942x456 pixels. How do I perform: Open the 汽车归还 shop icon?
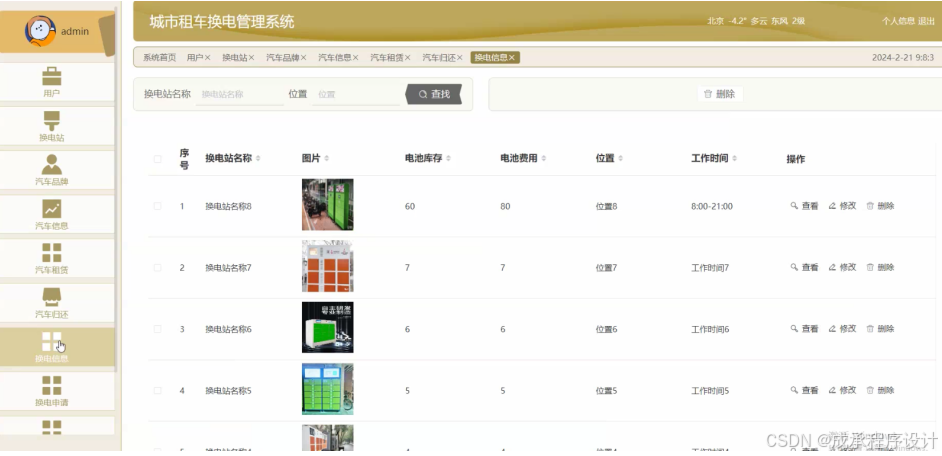52,297
